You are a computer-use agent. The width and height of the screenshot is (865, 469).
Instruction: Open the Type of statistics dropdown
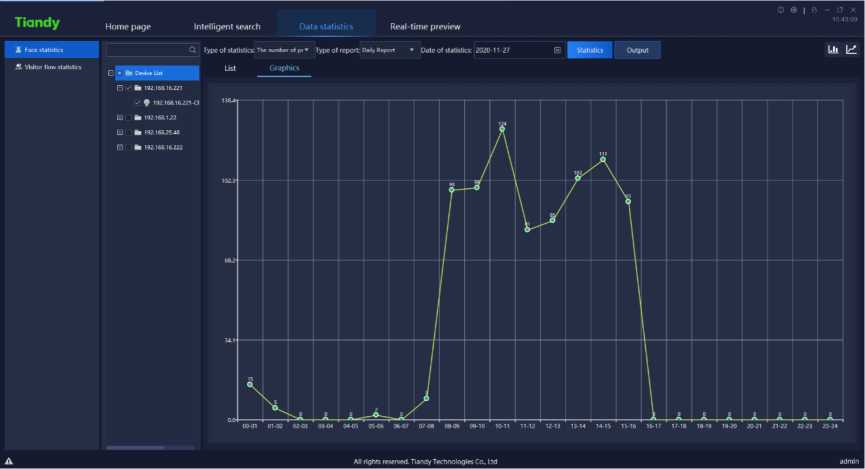[285, 50]
